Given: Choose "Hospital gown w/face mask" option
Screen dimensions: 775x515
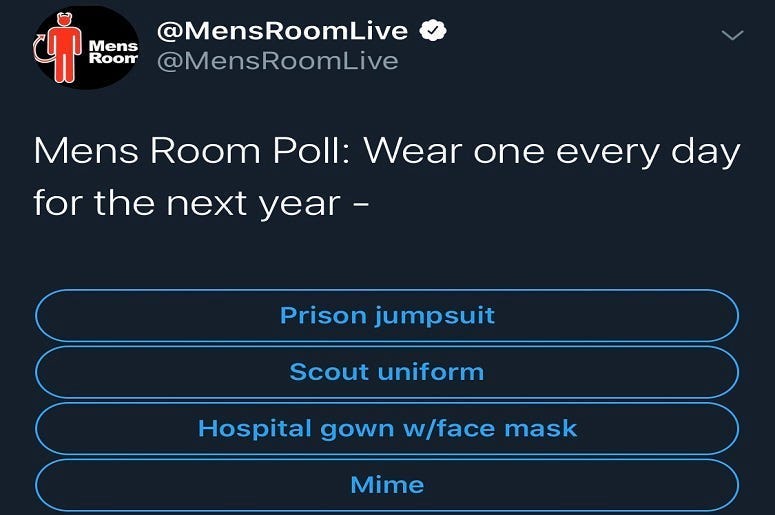Looking at the screenshot, I should tap(387, 429).
